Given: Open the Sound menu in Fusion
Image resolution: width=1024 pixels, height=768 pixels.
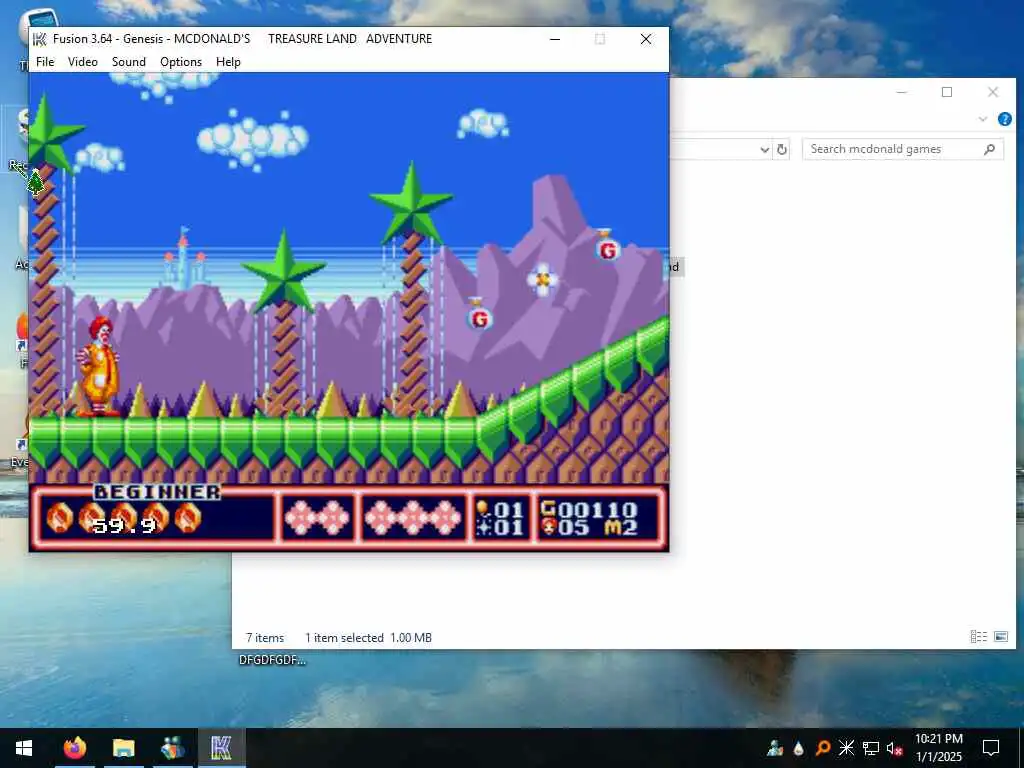Looking at the screenshot, I should 129,61.
